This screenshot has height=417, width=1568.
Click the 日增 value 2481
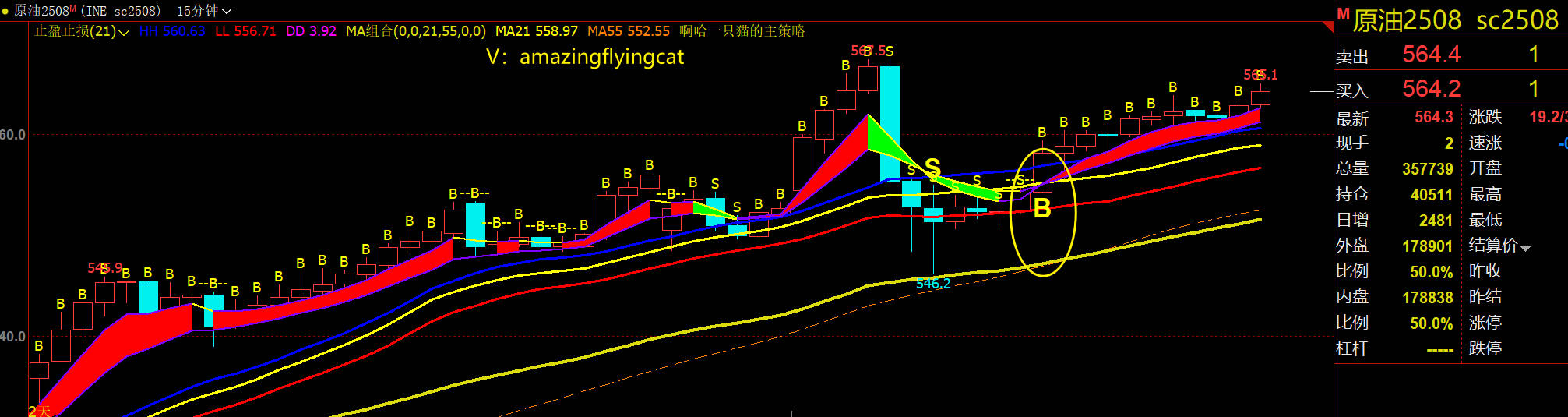click(x=1436, y=221)
